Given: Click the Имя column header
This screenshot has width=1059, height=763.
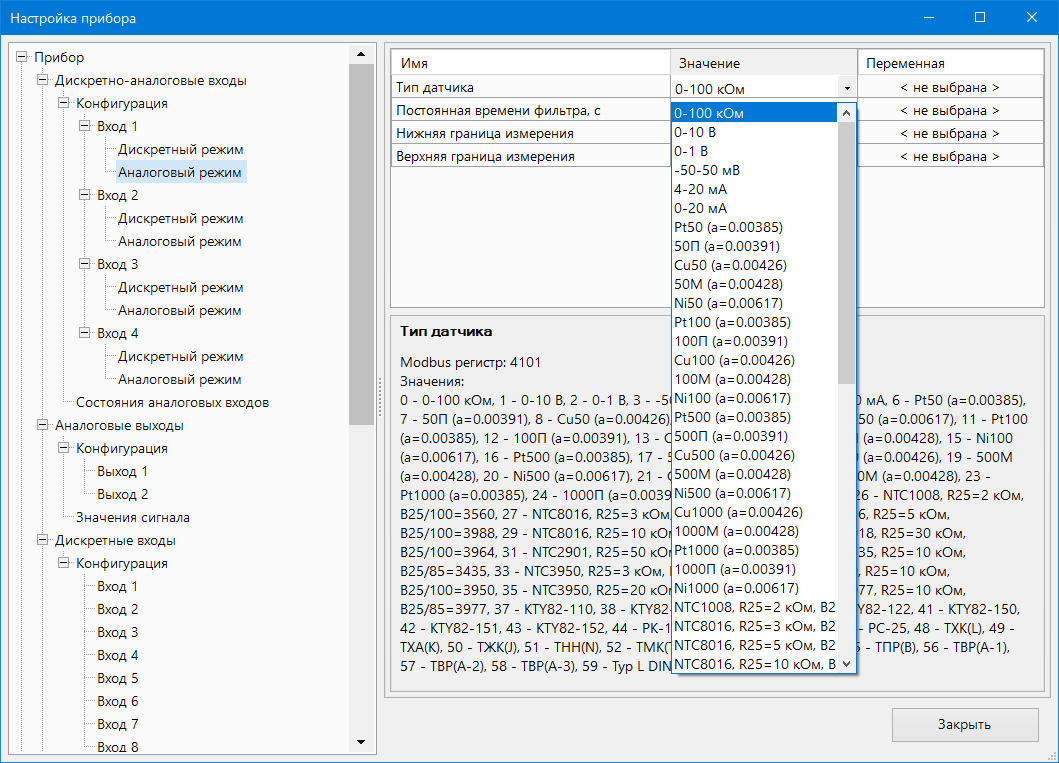Looking at the screenshot, I should tap(531, 63).
